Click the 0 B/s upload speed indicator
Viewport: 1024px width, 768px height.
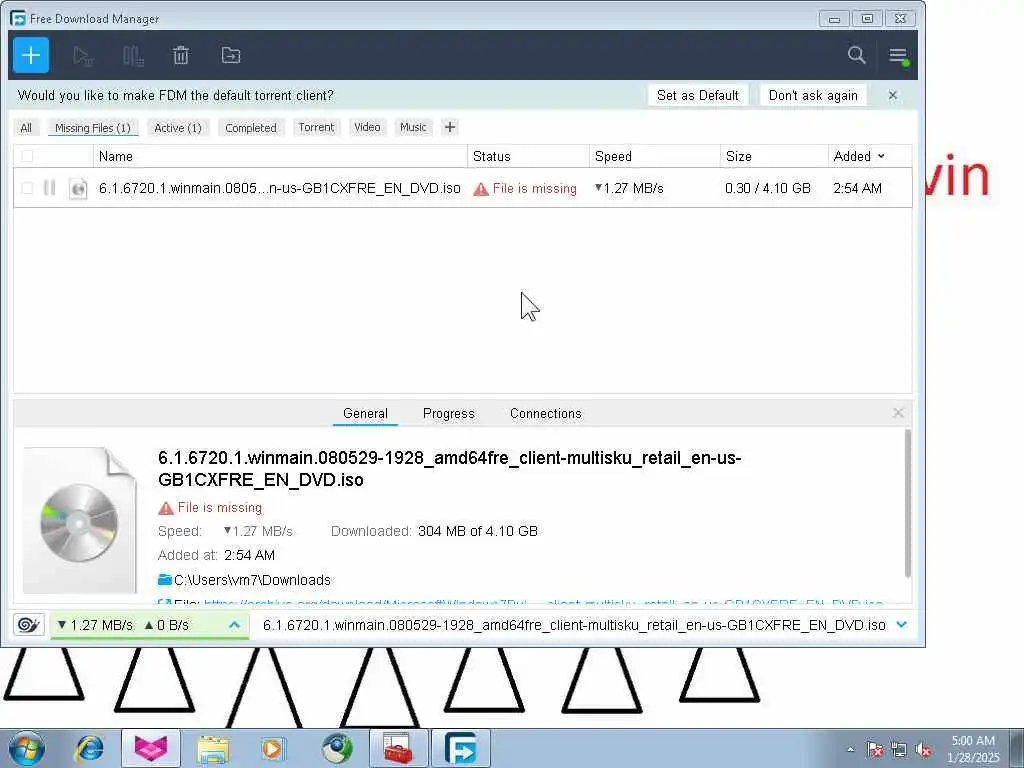167,625
